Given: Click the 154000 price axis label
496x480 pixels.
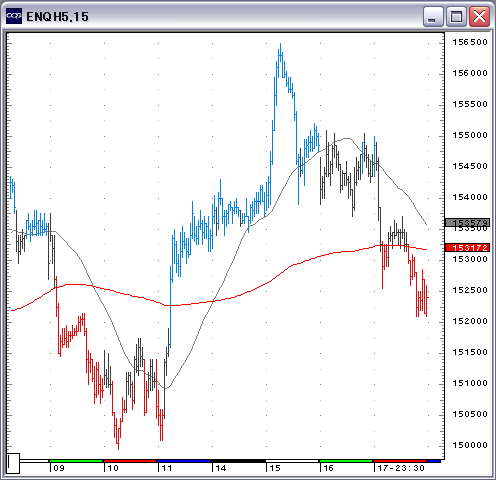Looking at the screenshot, I should [x=470, y=197].
